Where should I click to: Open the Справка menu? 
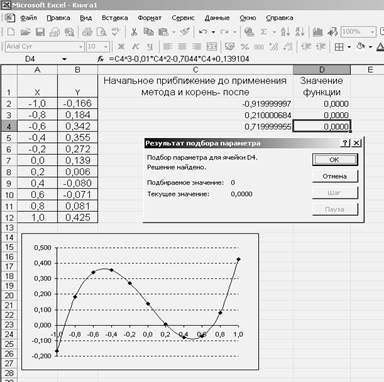279,18
